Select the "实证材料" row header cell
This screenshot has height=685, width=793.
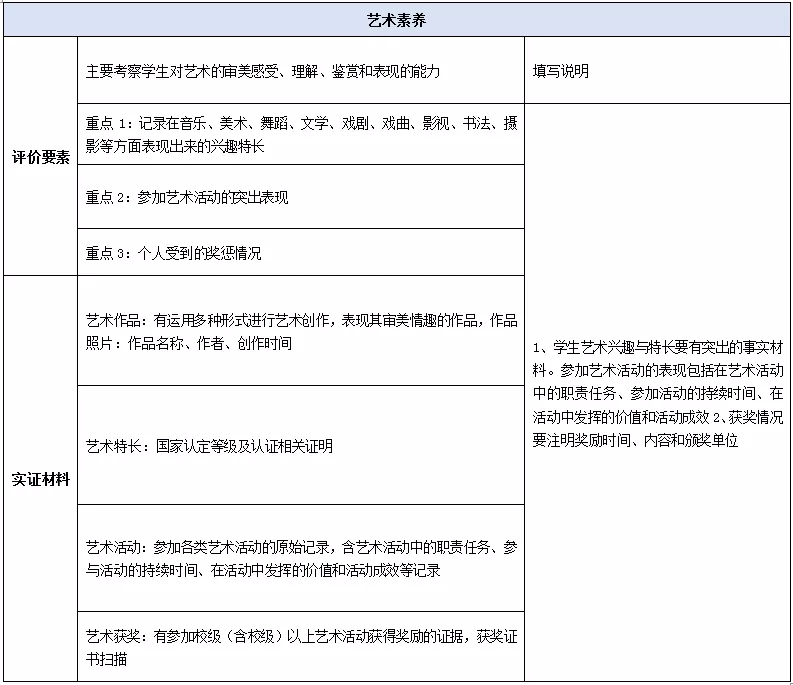click(40, 479)
